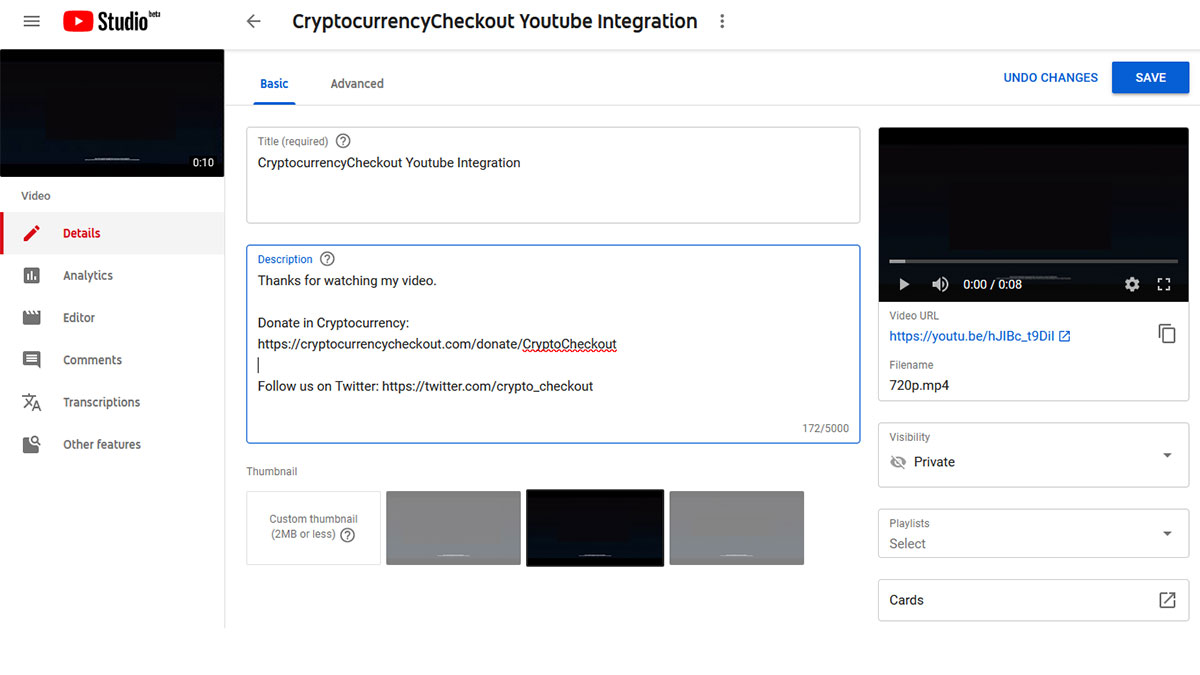
Task: Click into the Title input field
Action: [x=553, y=175]
